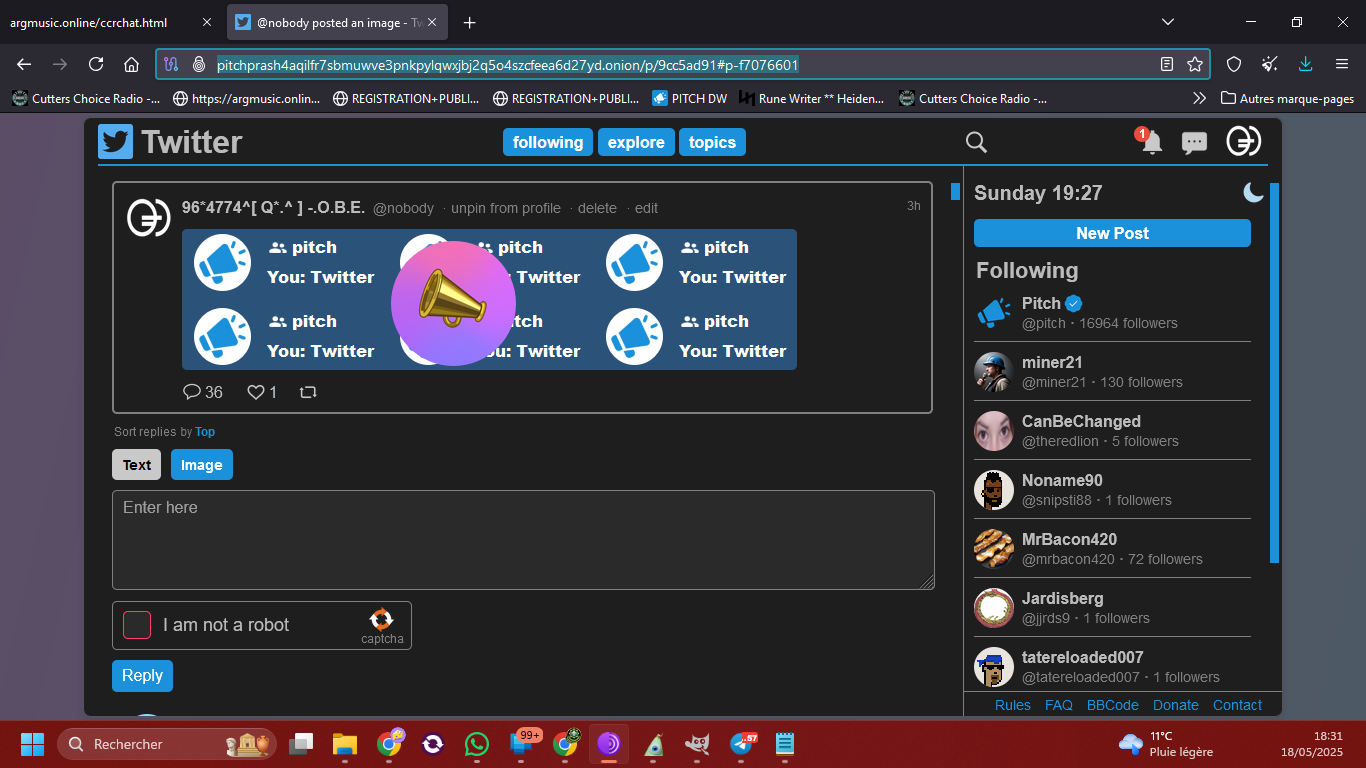Open PITCH DW bookmark
The height and width of the screenshot is (768, 1366).
[690, 98]
